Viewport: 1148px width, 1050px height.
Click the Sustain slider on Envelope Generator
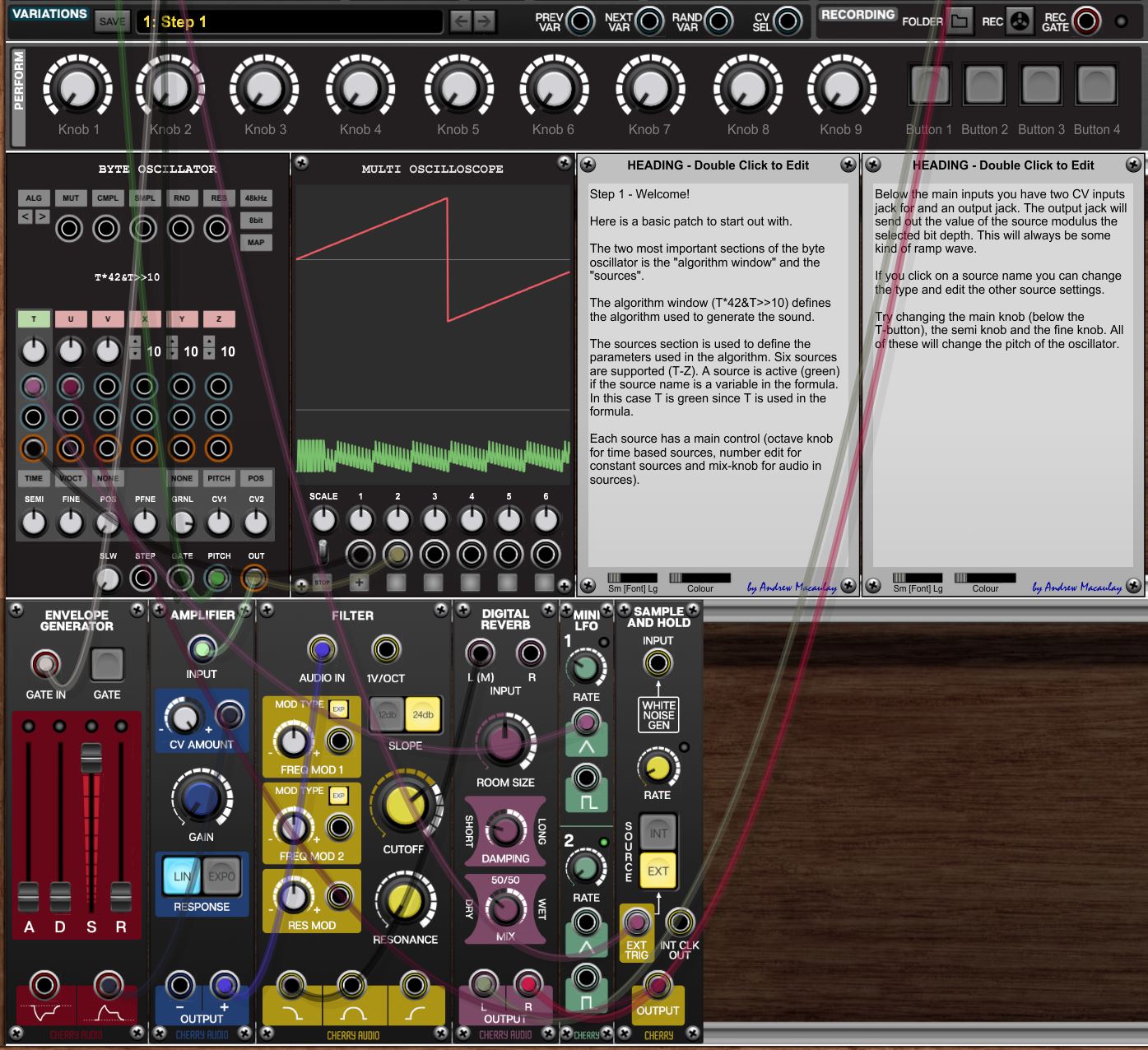[91, 758]
